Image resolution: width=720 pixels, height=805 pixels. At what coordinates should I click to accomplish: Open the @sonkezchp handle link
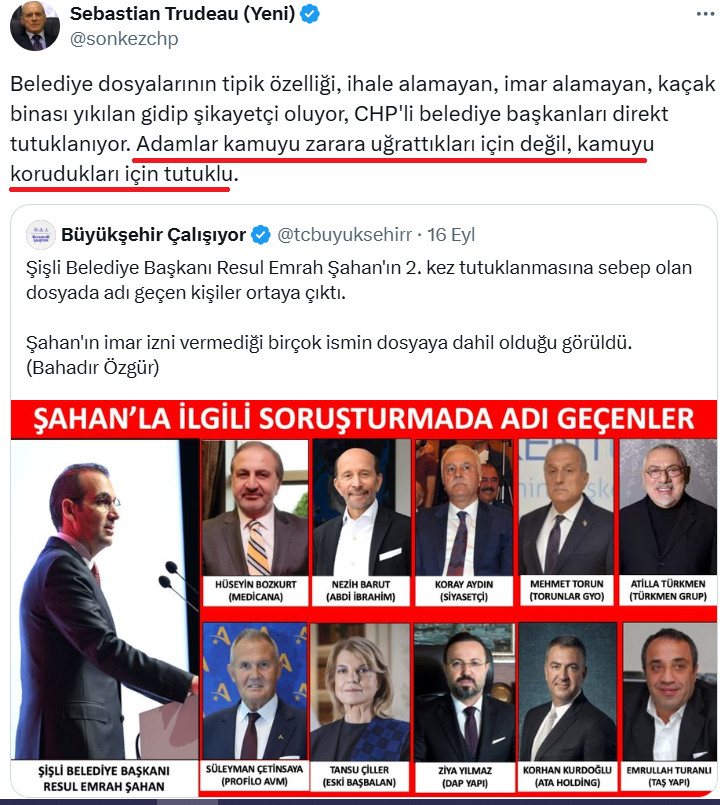(124, 39)
